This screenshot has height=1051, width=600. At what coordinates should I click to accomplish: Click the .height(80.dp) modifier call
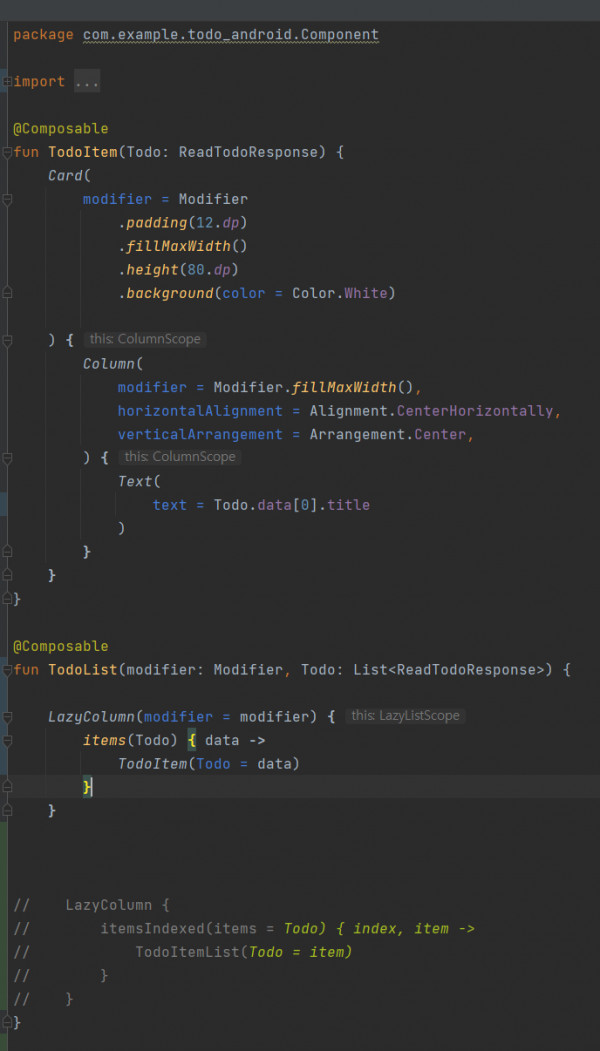(178, 269)
